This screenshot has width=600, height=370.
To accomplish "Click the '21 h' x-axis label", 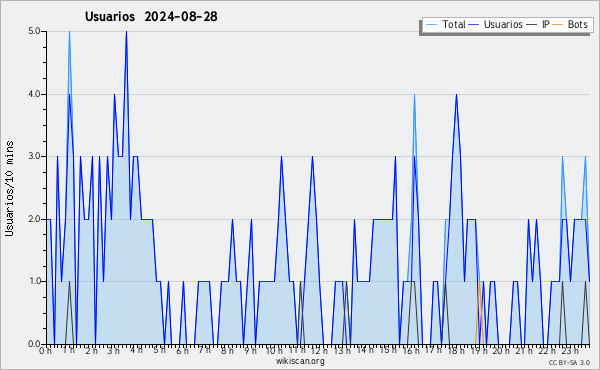I will pos(524,350).
